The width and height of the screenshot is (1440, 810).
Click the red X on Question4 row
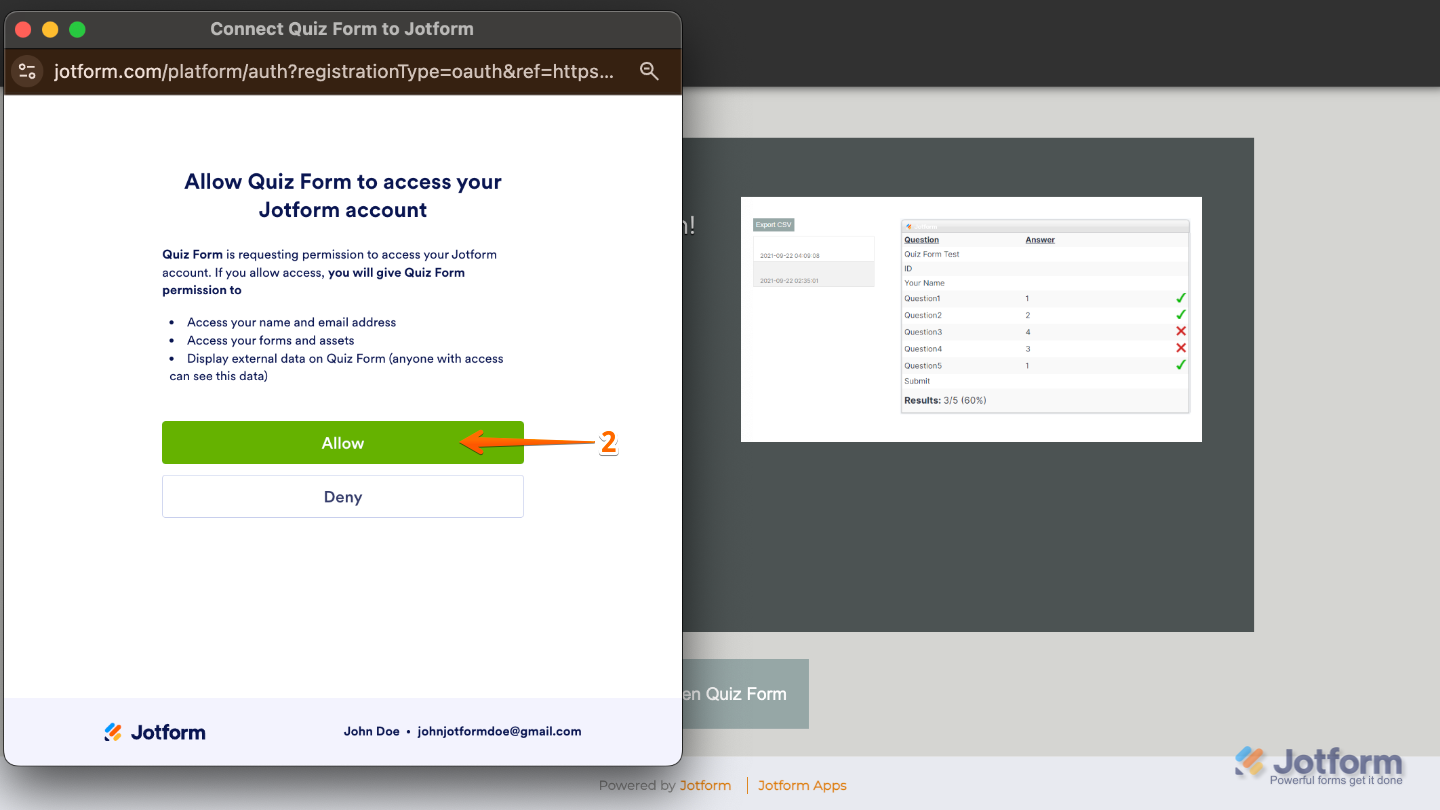(1180, 348)
